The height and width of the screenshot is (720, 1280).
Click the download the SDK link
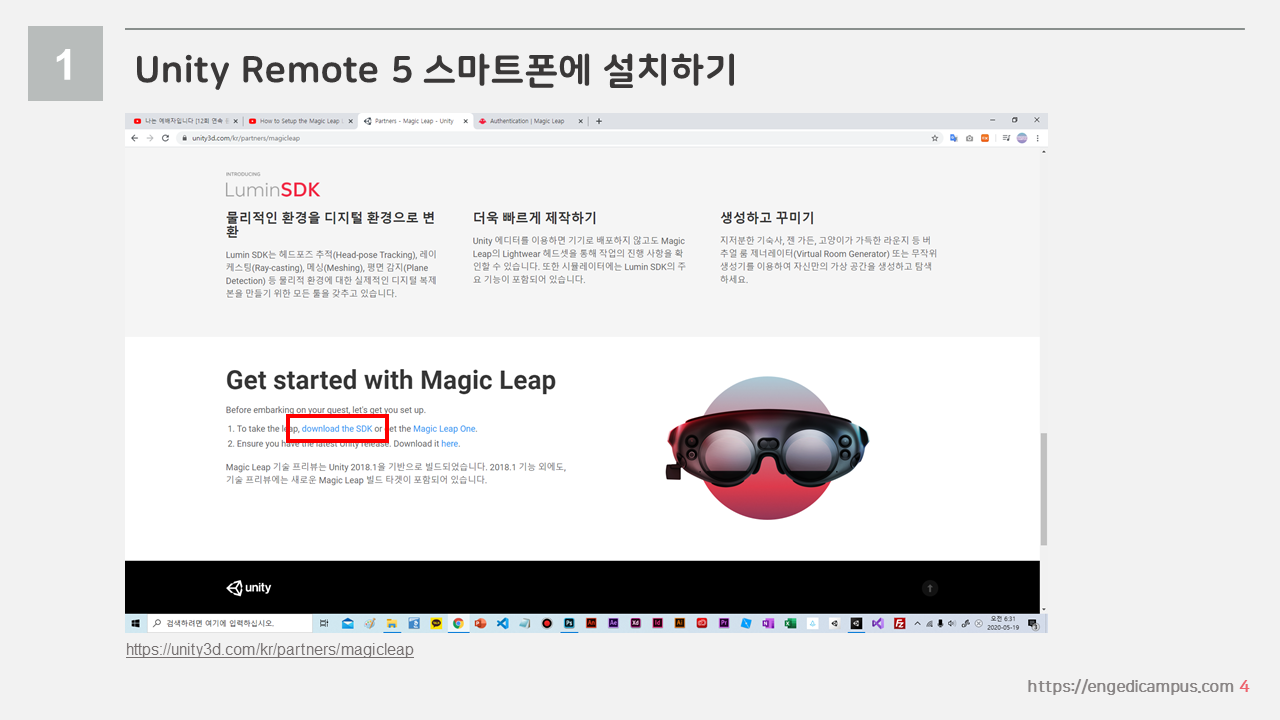click(337, 429)
